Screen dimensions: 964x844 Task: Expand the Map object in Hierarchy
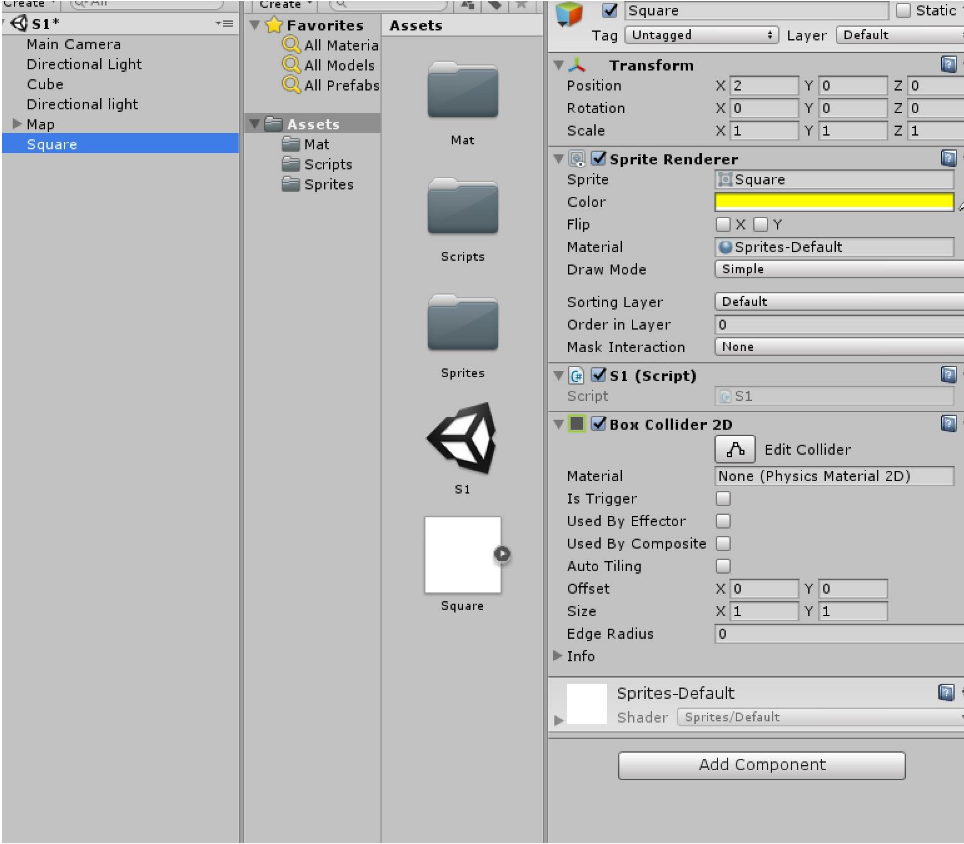pos(17,124)
